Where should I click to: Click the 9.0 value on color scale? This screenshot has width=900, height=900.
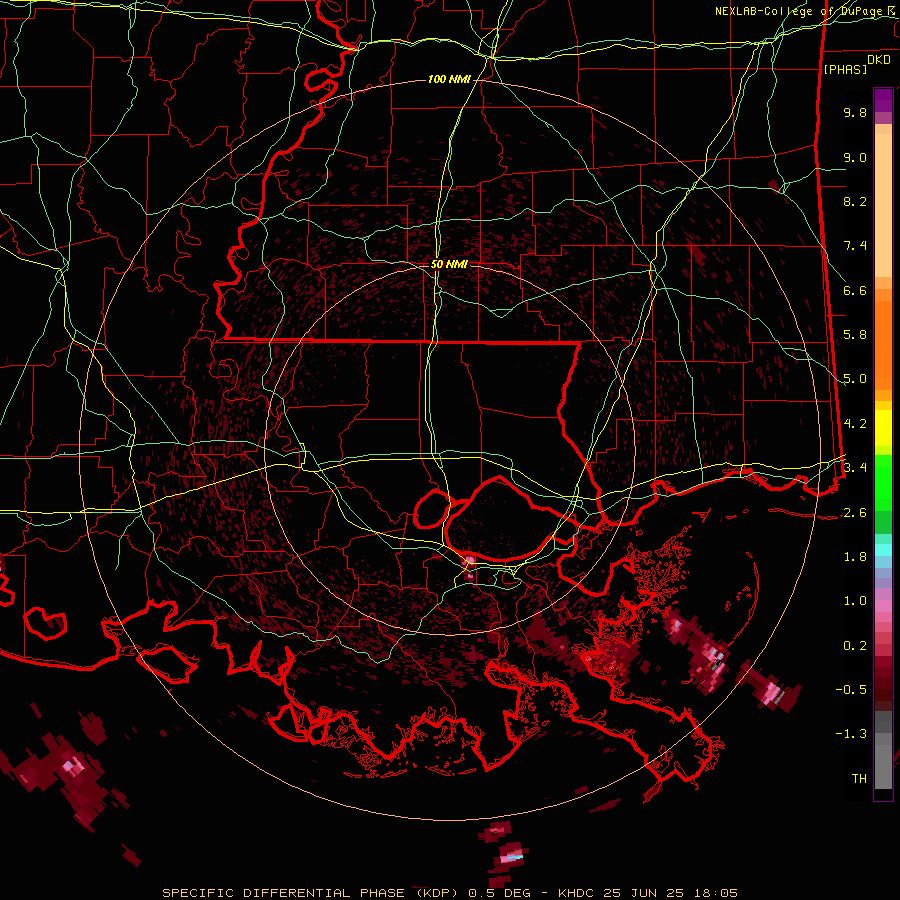coord(855,157)
